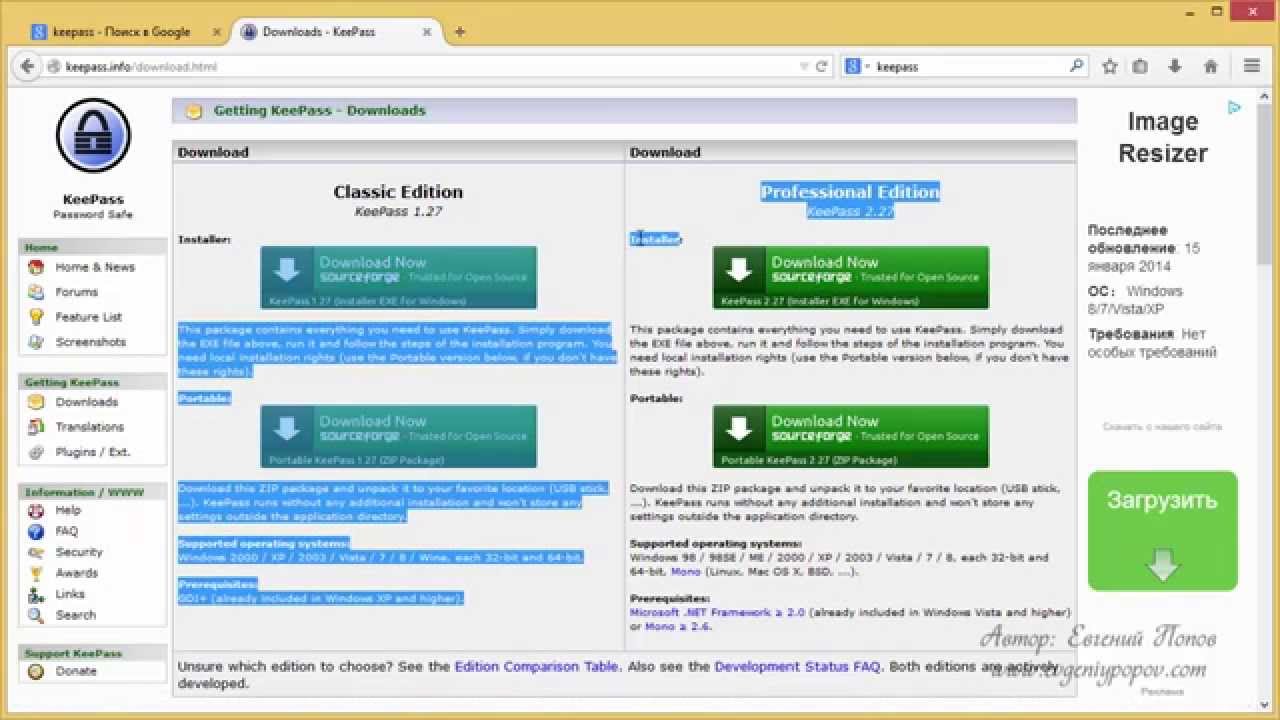
Task: Click the magnifier icon in the search box
Action: pos(1076,67)
